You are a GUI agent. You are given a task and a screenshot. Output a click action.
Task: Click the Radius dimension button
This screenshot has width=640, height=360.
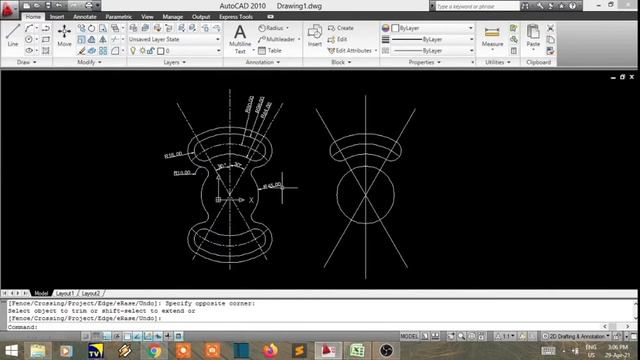click(271, 28)
